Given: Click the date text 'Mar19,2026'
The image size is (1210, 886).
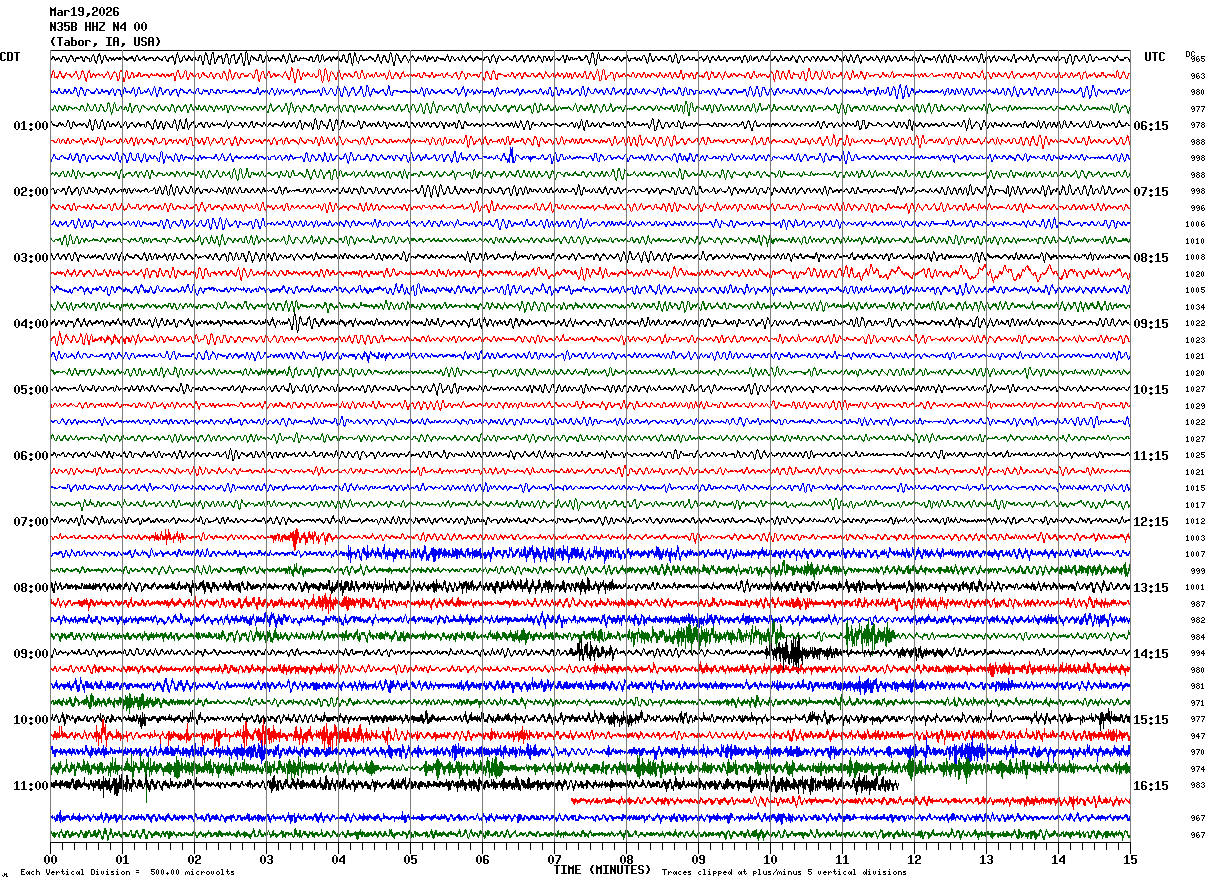Looking at the screenshot, I should [84, 12].
